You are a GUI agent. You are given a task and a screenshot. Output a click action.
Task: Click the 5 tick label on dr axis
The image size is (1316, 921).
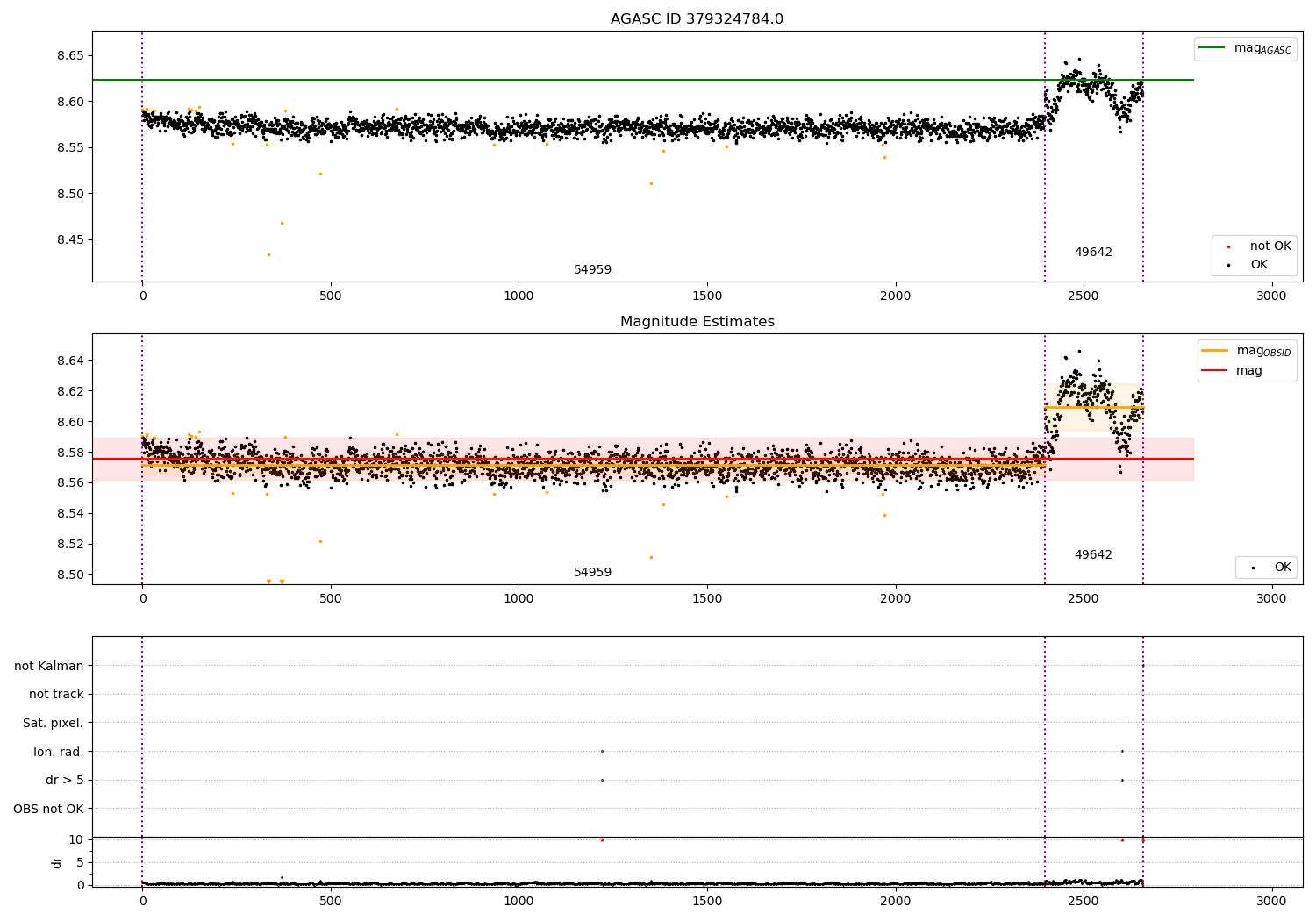[x=80, y=862]
